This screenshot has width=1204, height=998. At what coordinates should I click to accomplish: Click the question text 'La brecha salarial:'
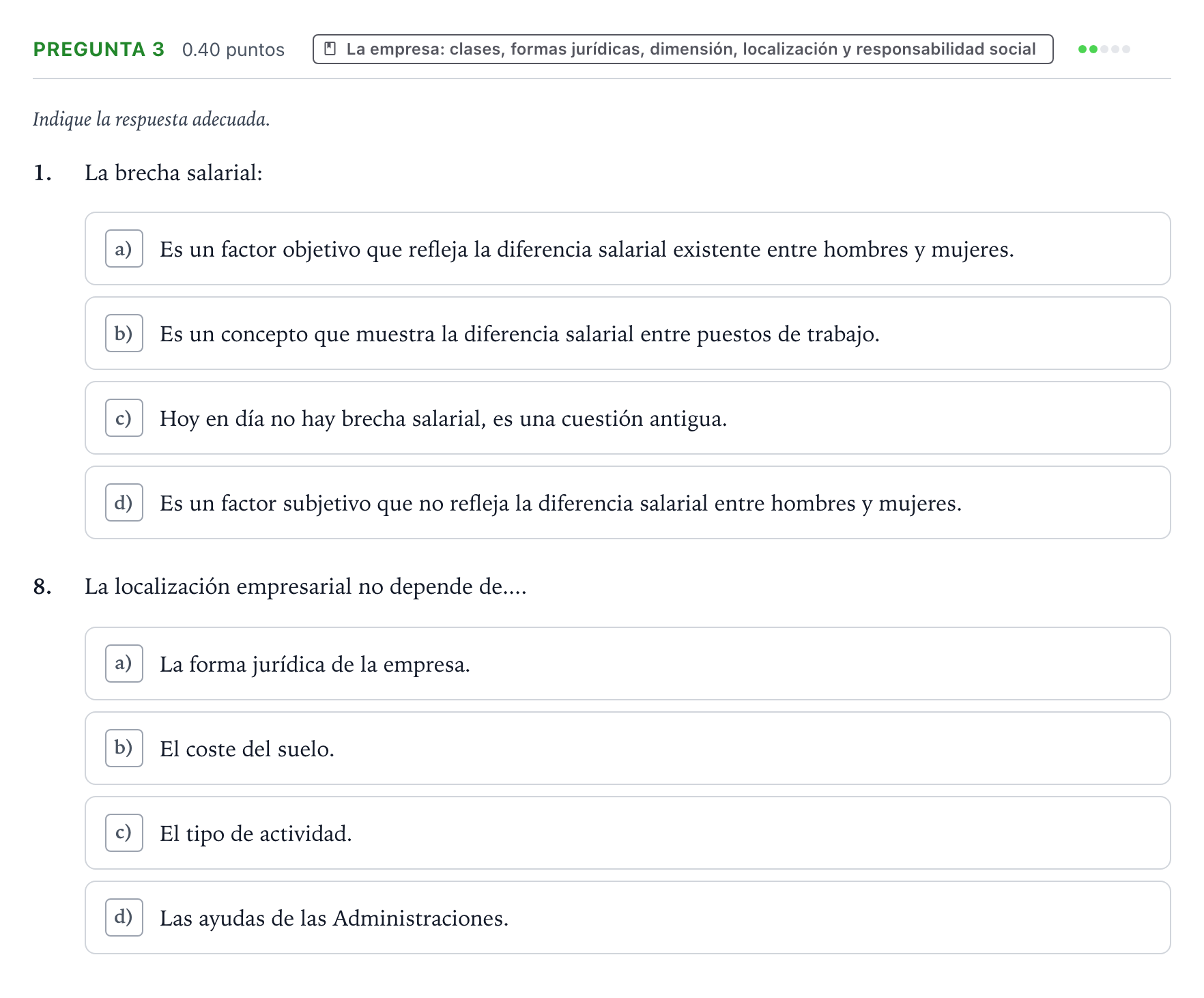click(x=173, y=173)
